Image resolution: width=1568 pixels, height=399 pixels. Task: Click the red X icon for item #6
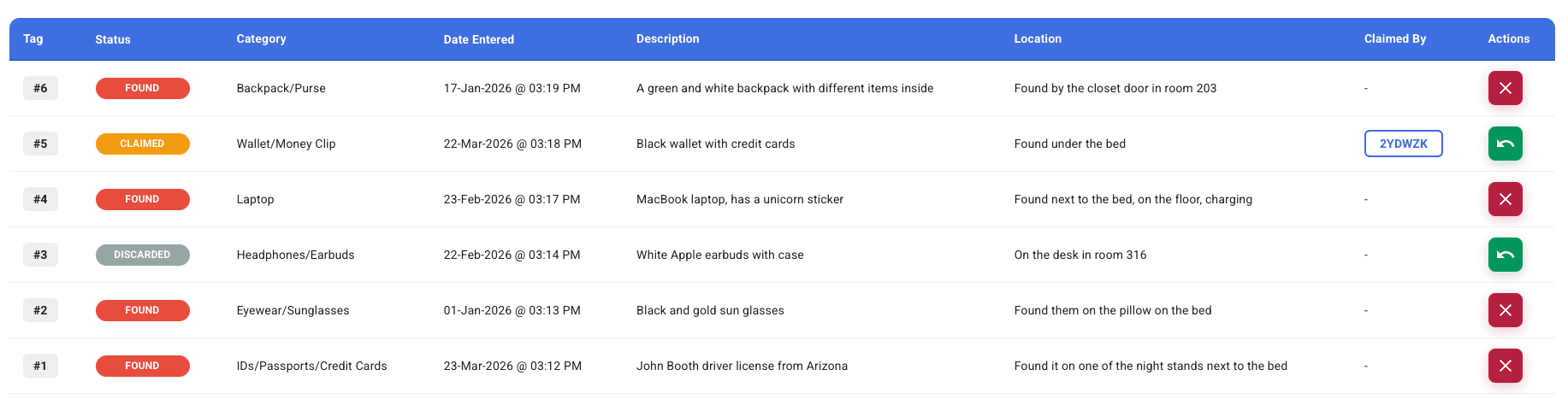(1505, 88)
